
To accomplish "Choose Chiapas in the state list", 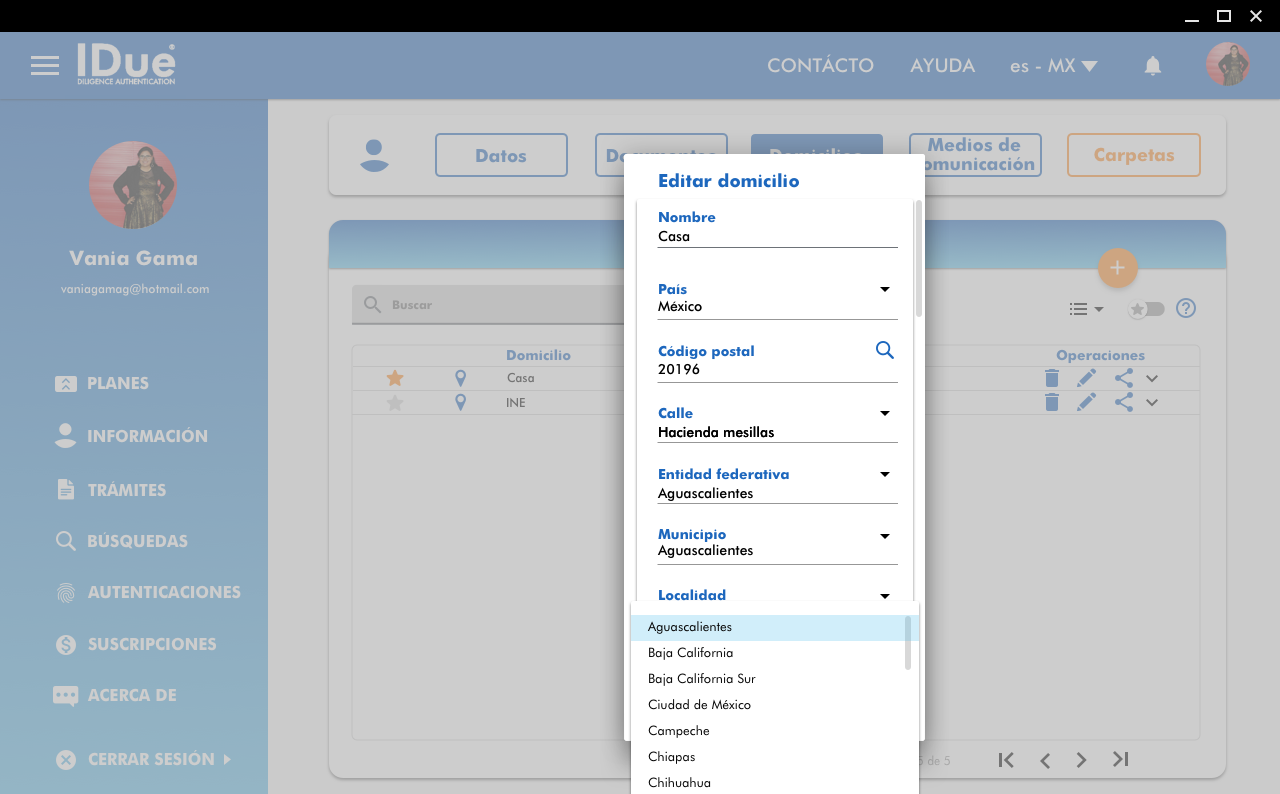I will [x=671, y=757].
